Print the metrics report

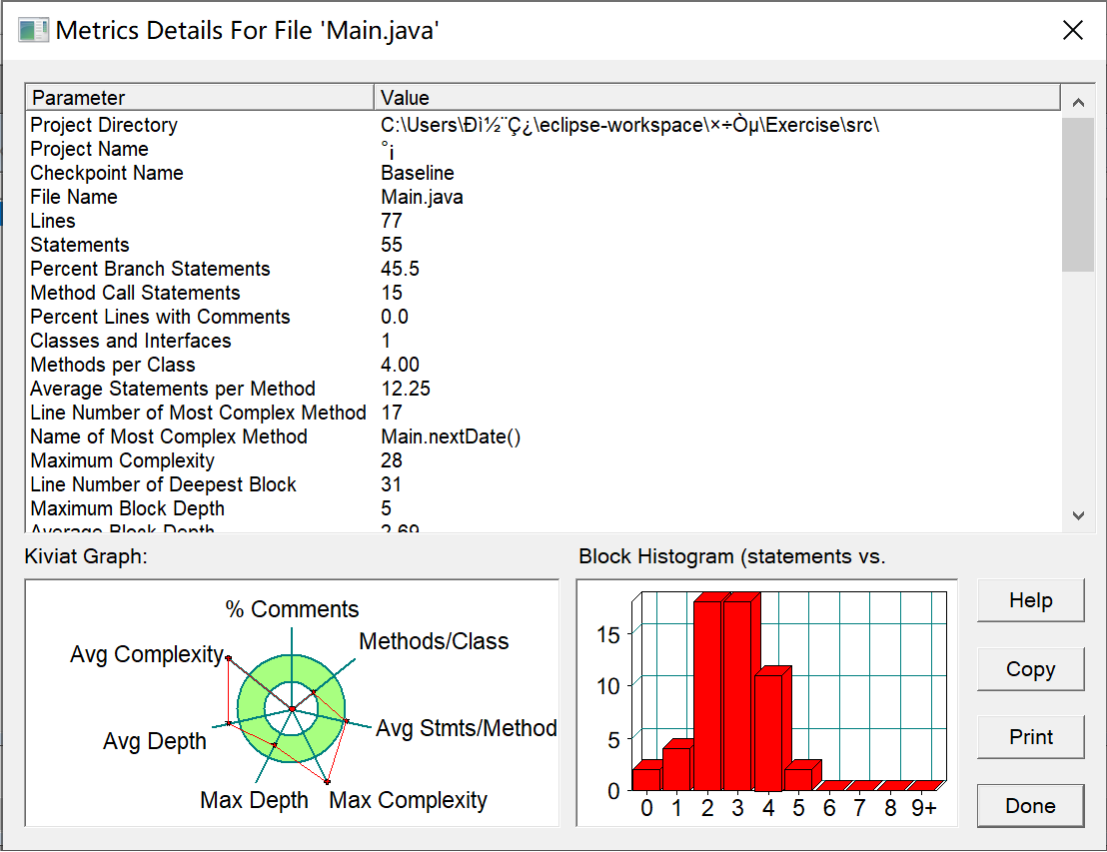(1030, 737)
